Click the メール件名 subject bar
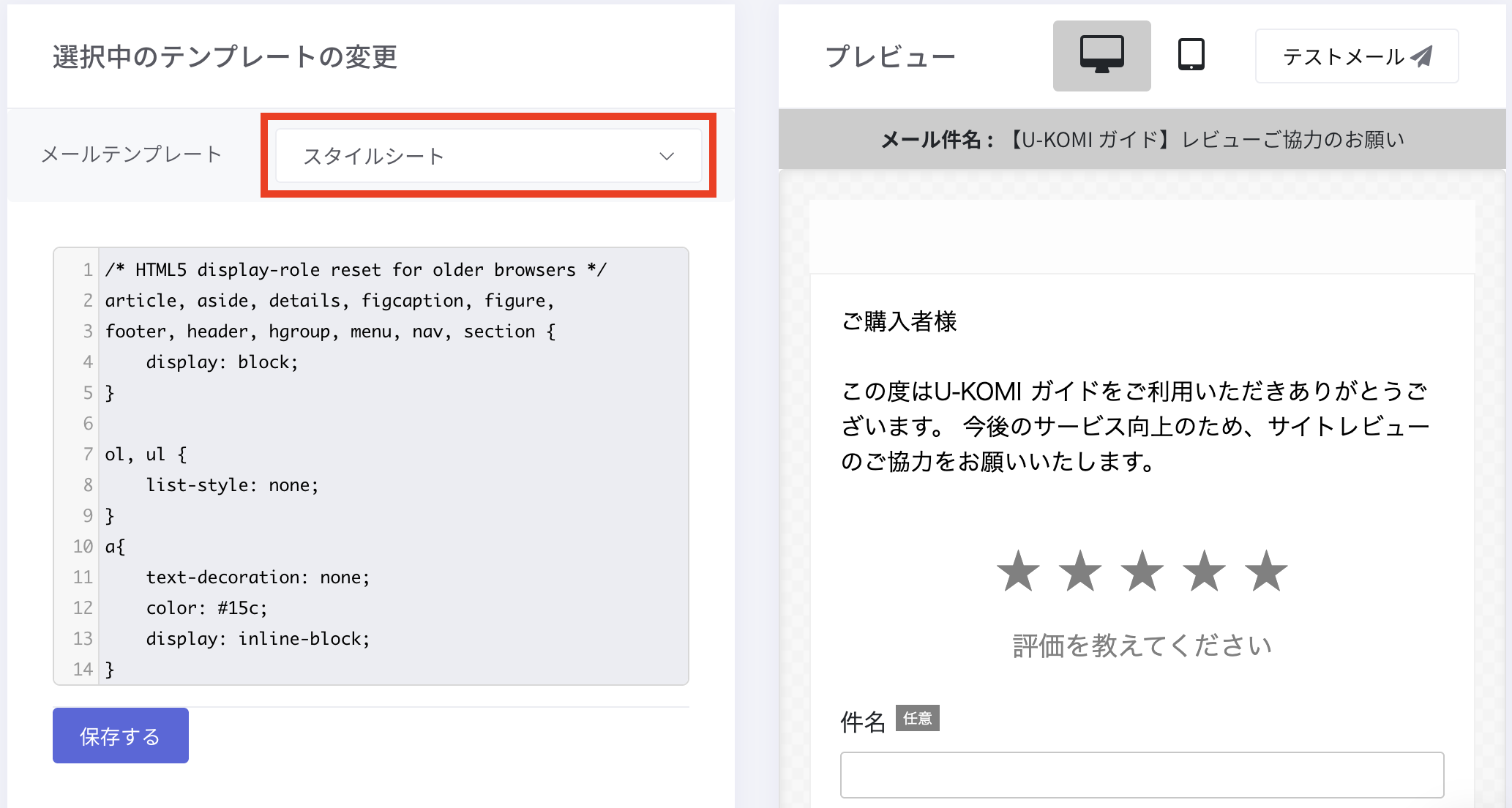The image size is (1512, 808). tap(1142, 139)
